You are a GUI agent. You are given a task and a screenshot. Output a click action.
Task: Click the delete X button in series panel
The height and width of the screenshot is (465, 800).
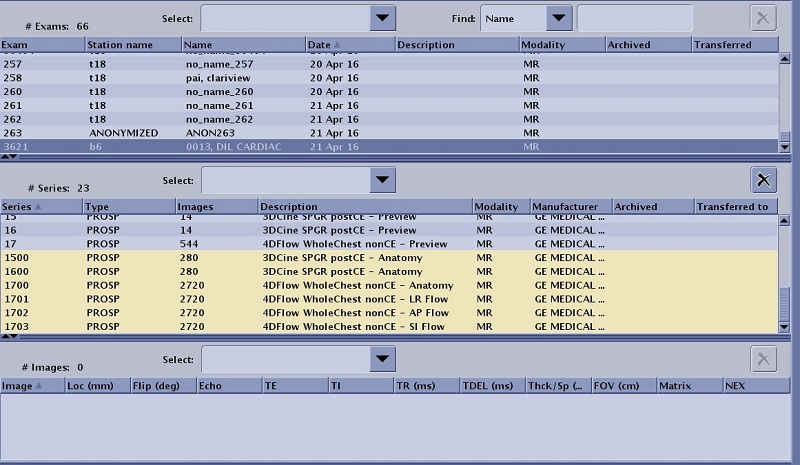[x=763, y=180]
